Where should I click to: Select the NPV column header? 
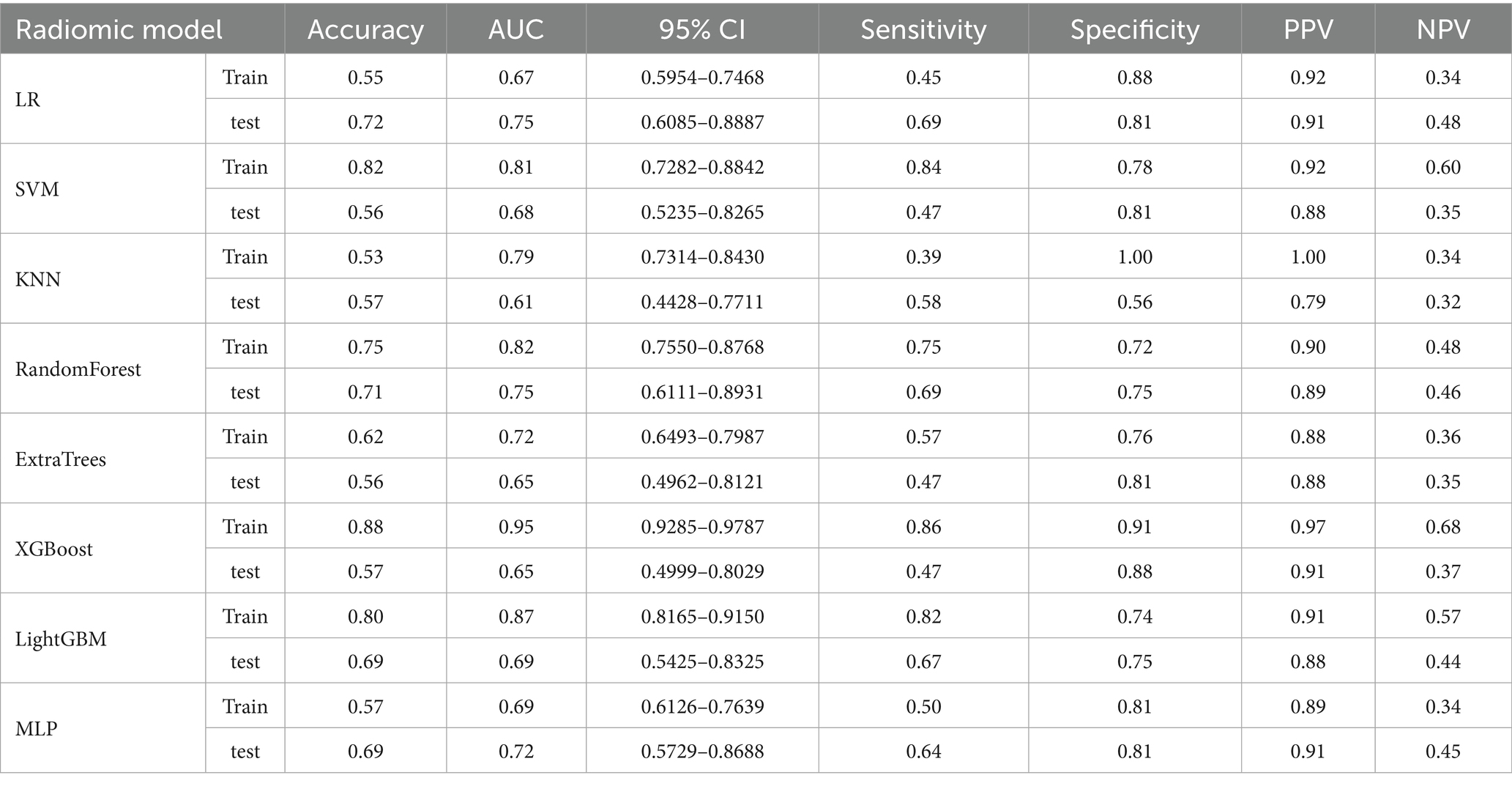[x=1442, y=30]
